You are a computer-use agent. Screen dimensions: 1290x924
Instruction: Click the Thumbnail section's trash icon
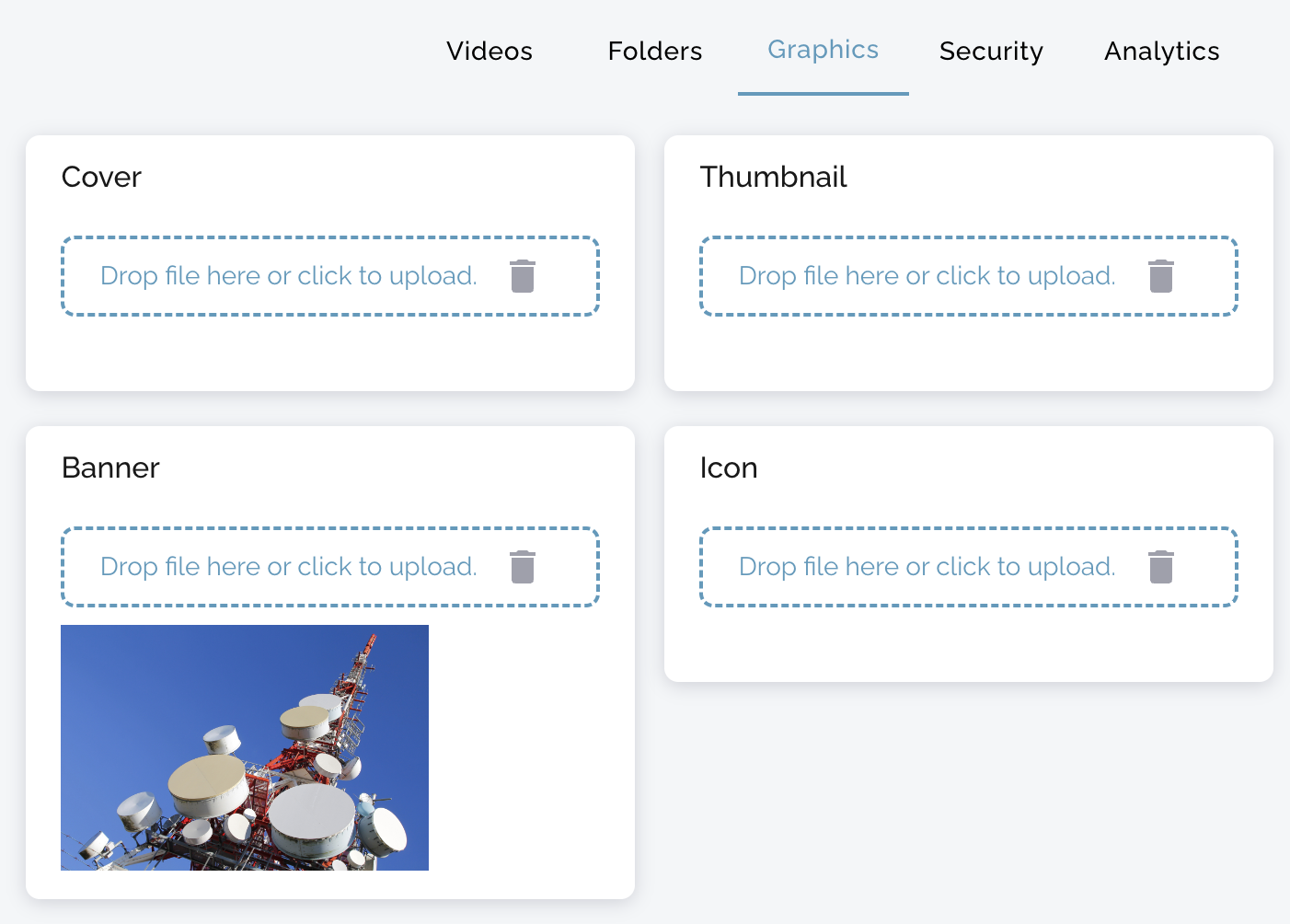coord(1161,276)
